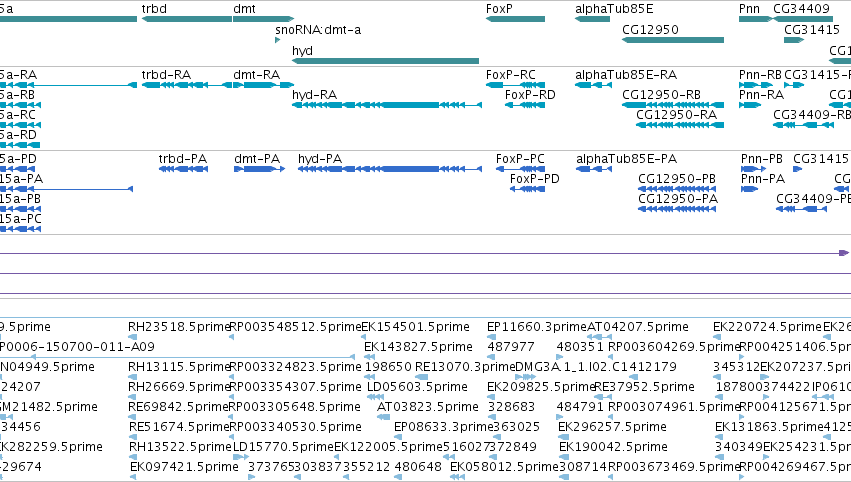Select EST EK143827.5prime

click(x=418, y=347)
